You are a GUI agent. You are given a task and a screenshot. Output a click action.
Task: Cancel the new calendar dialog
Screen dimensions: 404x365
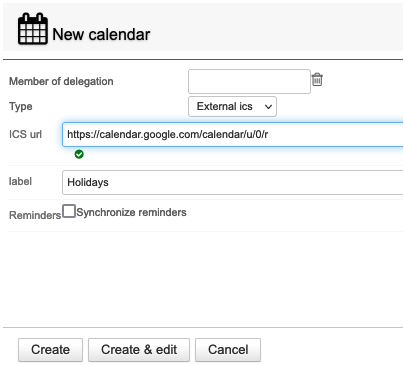228,350
